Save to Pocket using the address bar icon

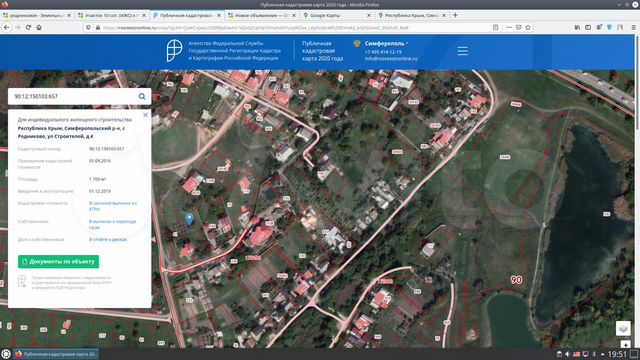pyautogui.click(x=518, y=27)
